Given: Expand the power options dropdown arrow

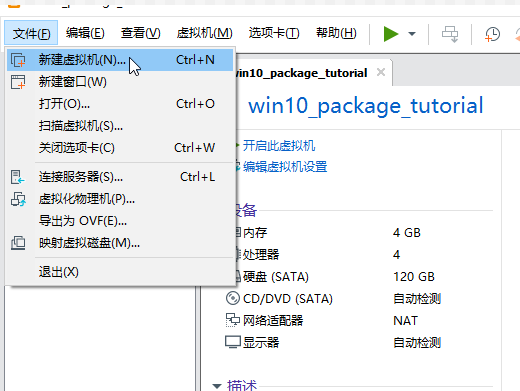Looking at the screenshot, I should [x=412, y=34].
